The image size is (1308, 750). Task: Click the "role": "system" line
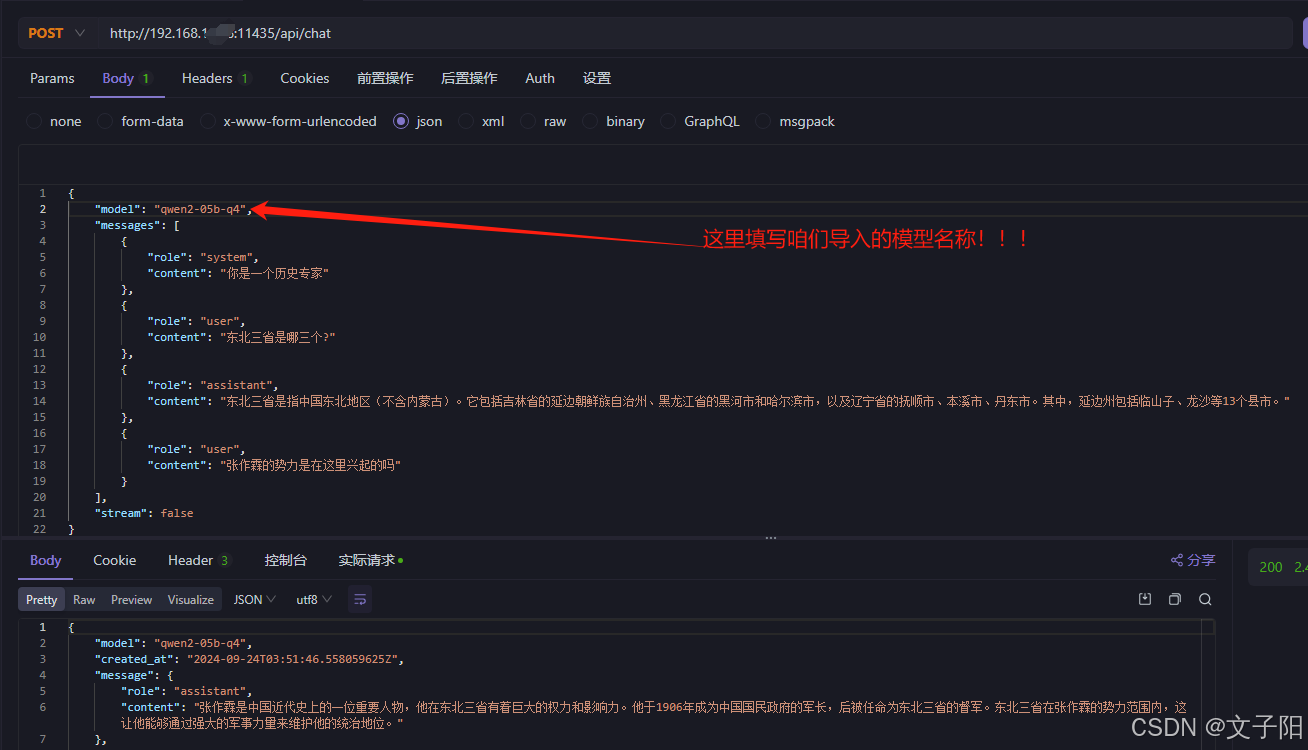click(x=203, y=257)
